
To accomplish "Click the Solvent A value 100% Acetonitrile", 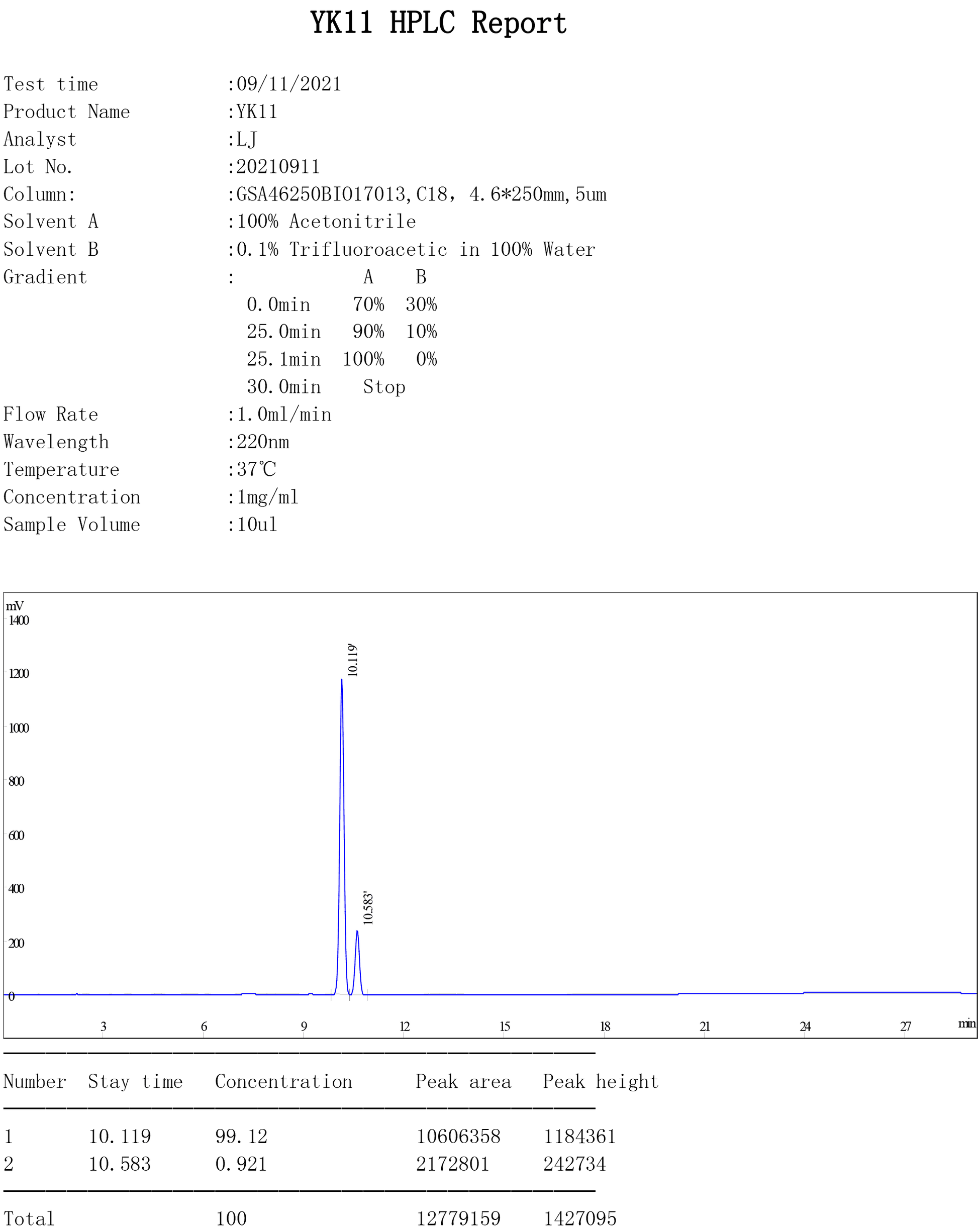I will 326,221.
